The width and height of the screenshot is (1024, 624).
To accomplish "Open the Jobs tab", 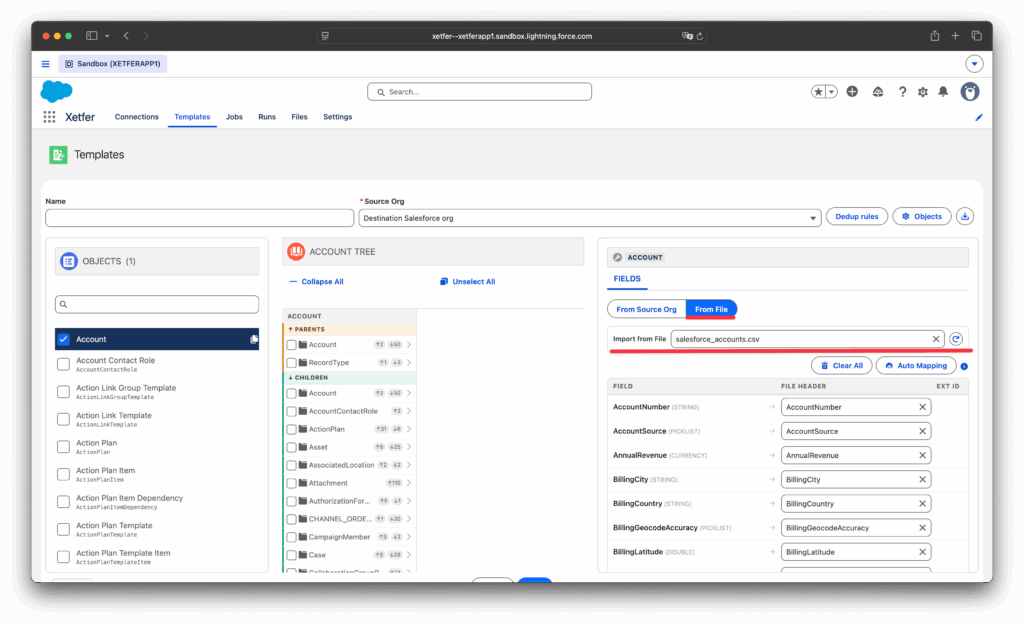I will tap(234, 117).
